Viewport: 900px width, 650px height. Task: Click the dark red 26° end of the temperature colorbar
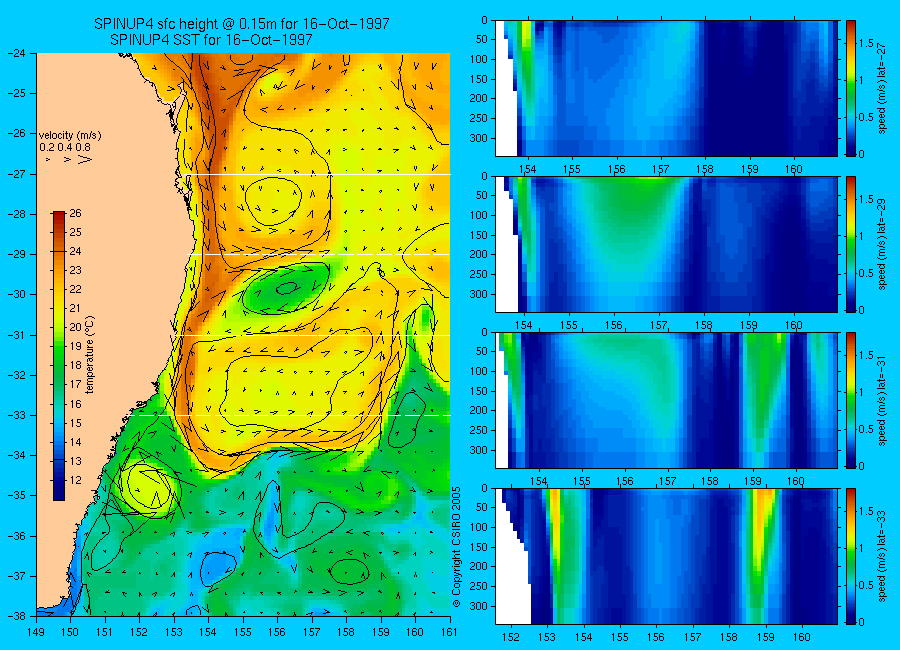pyautogui.click(x=59, y=216)
